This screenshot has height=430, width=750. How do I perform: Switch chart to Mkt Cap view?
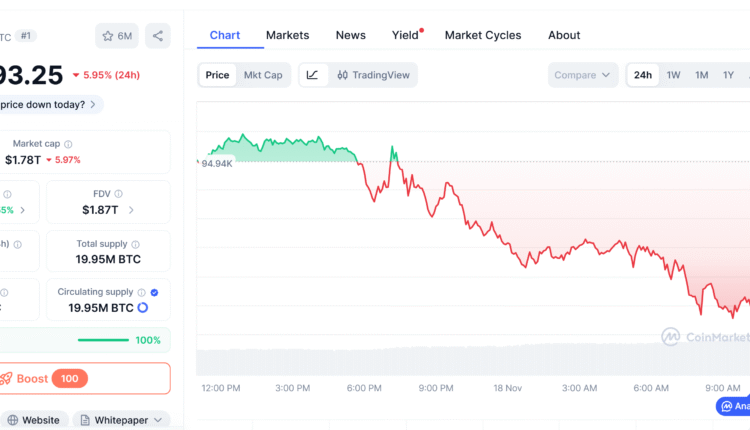tap(263, 75)
